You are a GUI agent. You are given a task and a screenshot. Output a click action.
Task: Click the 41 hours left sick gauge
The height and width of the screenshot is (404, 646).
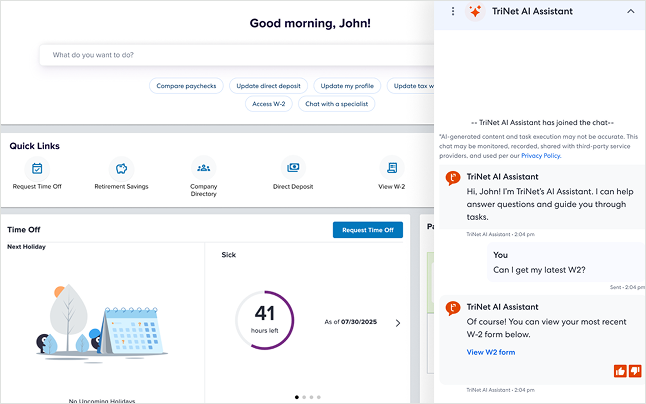tap(264, 320)
